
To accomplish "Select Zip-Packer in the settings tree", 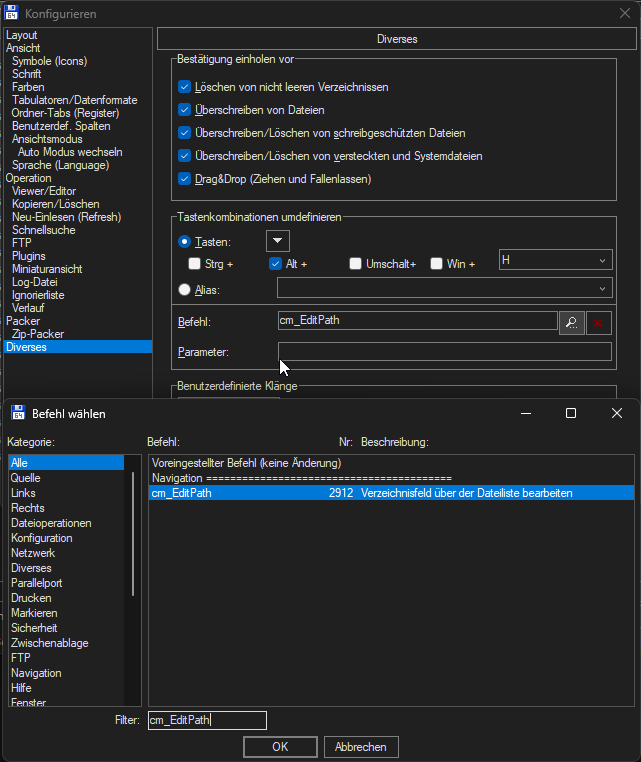I will [39, 334].
